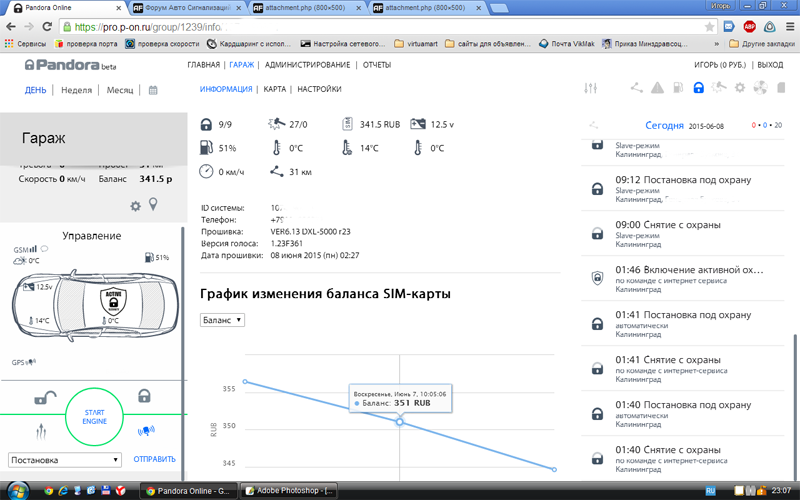Open the gear filter icon in the toolbar
800x500 pixels.
pos(740,88)
